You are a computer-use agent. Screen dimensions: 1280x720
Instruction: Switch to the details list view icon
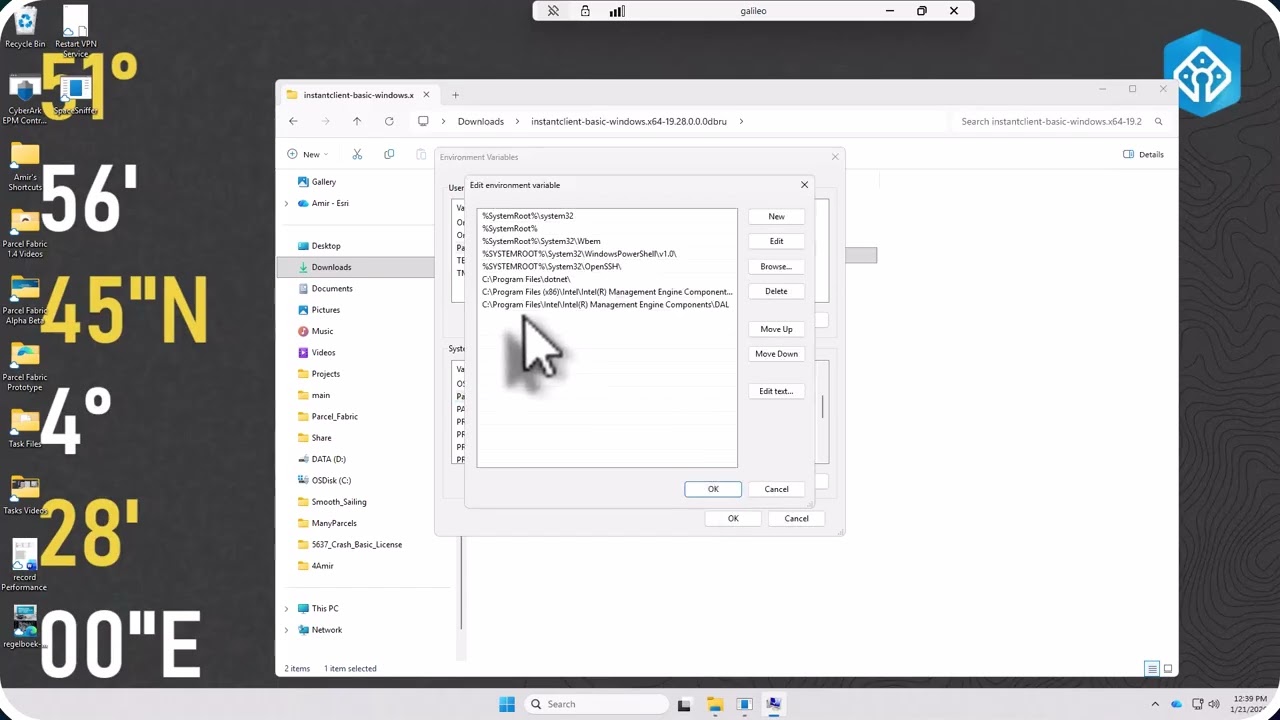click(1152, 668)
